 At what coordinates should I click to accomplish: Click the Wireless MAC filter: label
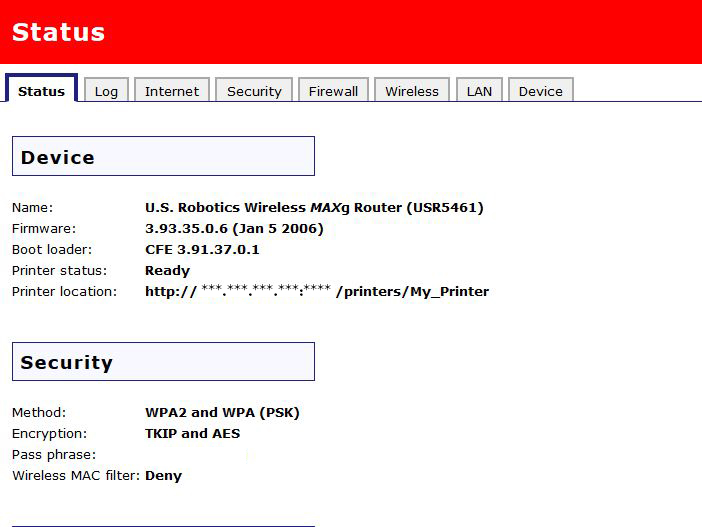(77, 476)
